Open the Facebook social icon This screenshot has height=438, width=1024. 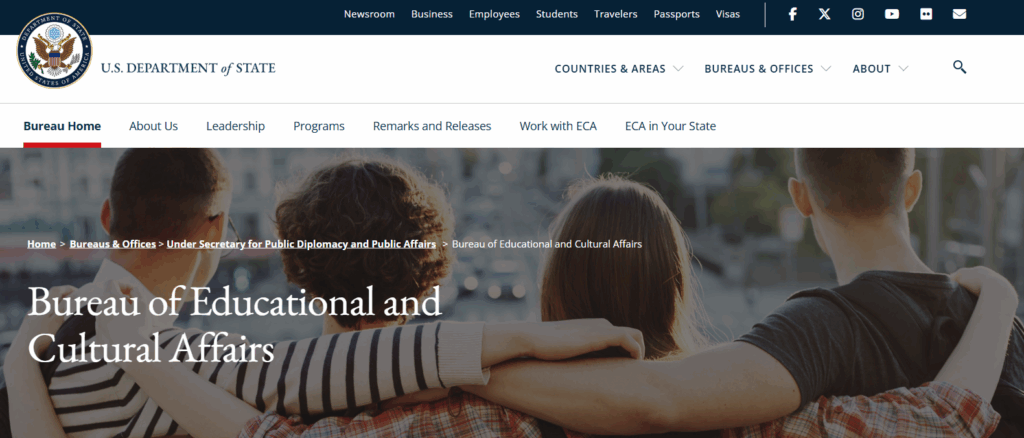[792, 14]
